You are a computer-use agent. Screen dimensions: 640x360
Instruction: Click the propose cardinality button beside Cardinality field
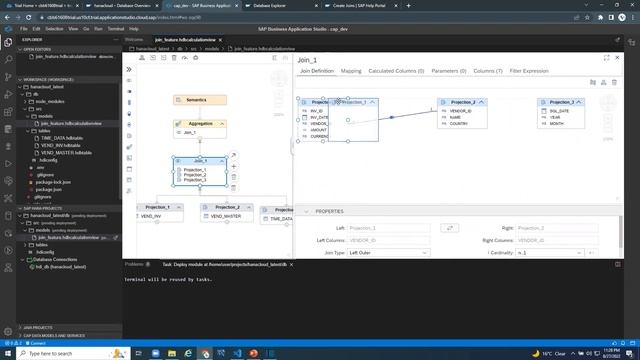click(590, 253)
